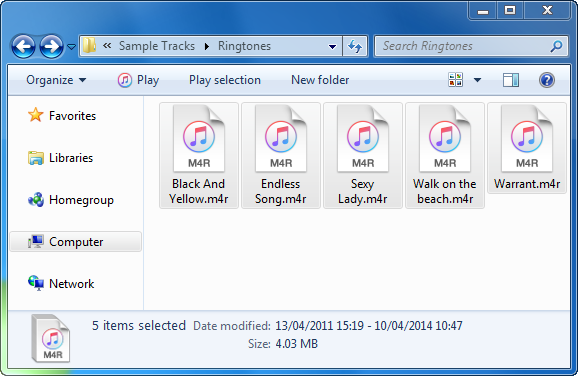Click the Libraries folder icon
Image resolution: width=578 pixels, height=376 pixels.
(36, 158)
